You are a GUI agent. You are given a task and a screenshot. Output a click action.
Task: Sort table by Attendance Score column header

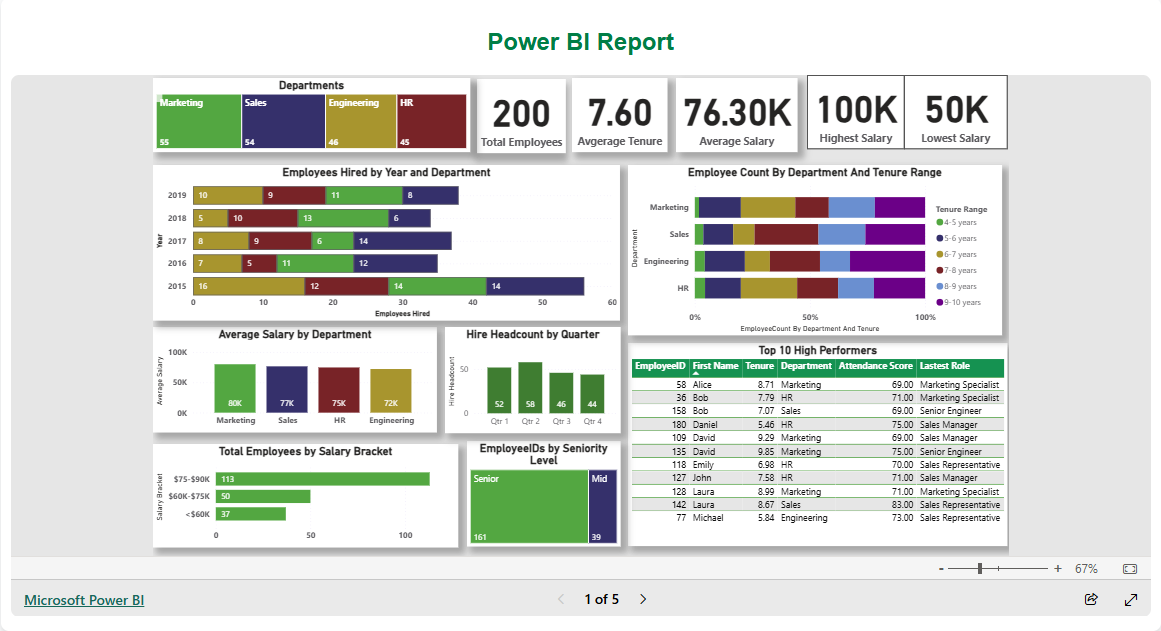(875, 367)
